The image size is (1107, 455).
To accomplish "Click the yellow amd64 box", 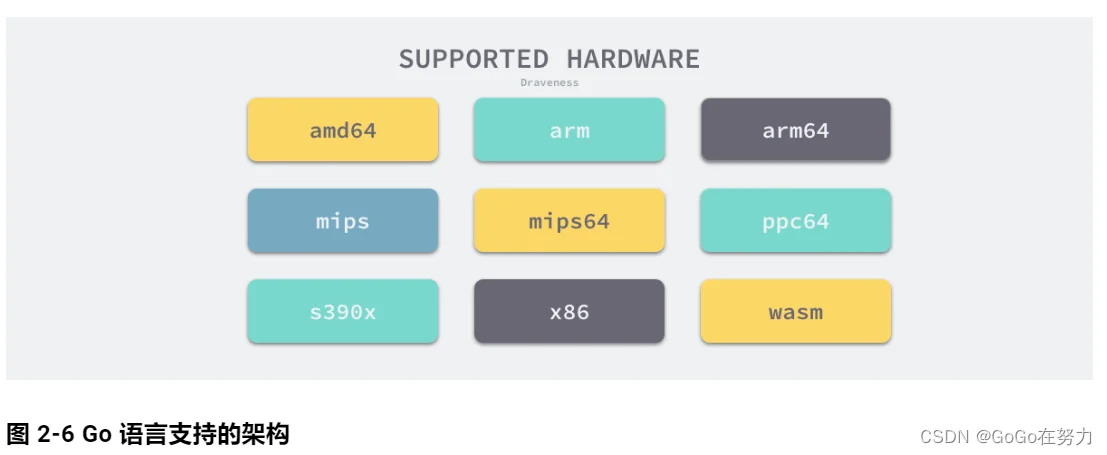I will [343, 130].
